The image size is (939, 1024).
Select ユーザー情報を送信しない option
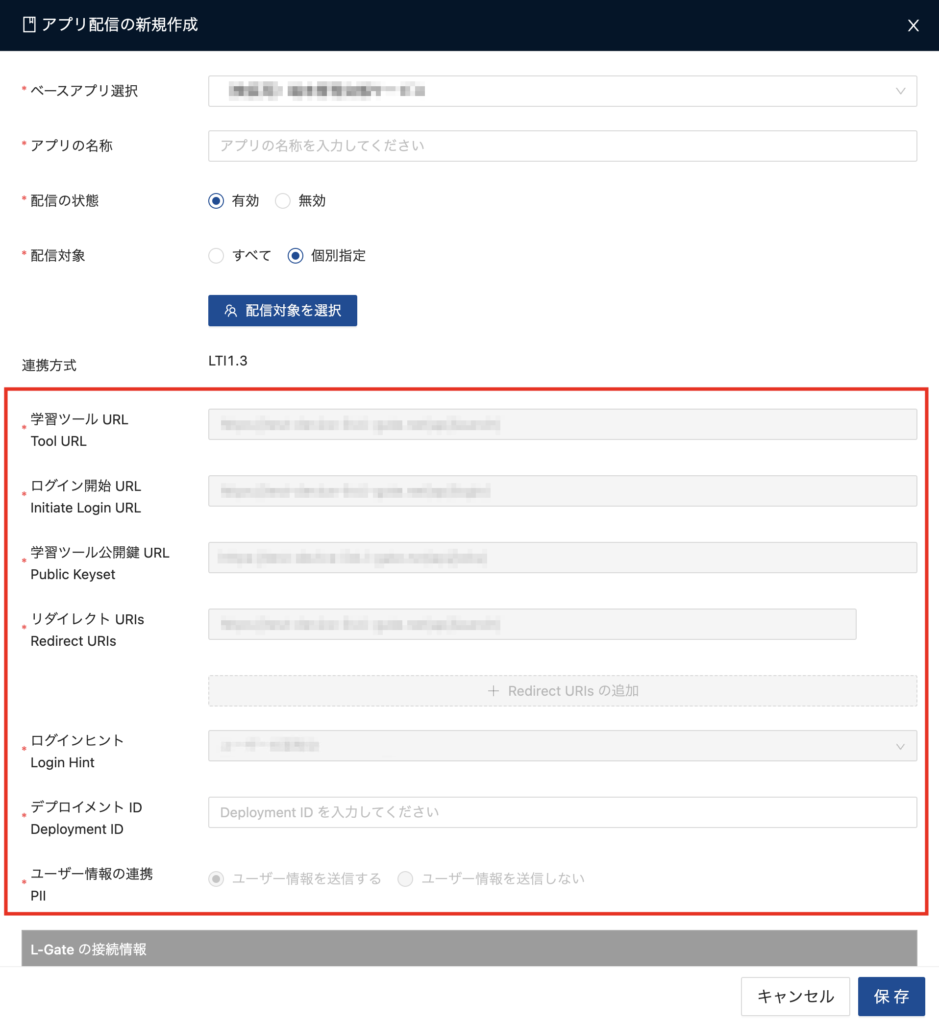click(405, 879)
